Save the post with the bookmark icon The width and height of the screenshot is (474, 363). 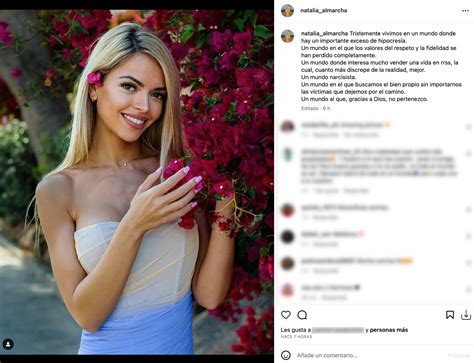coord(450,315)
